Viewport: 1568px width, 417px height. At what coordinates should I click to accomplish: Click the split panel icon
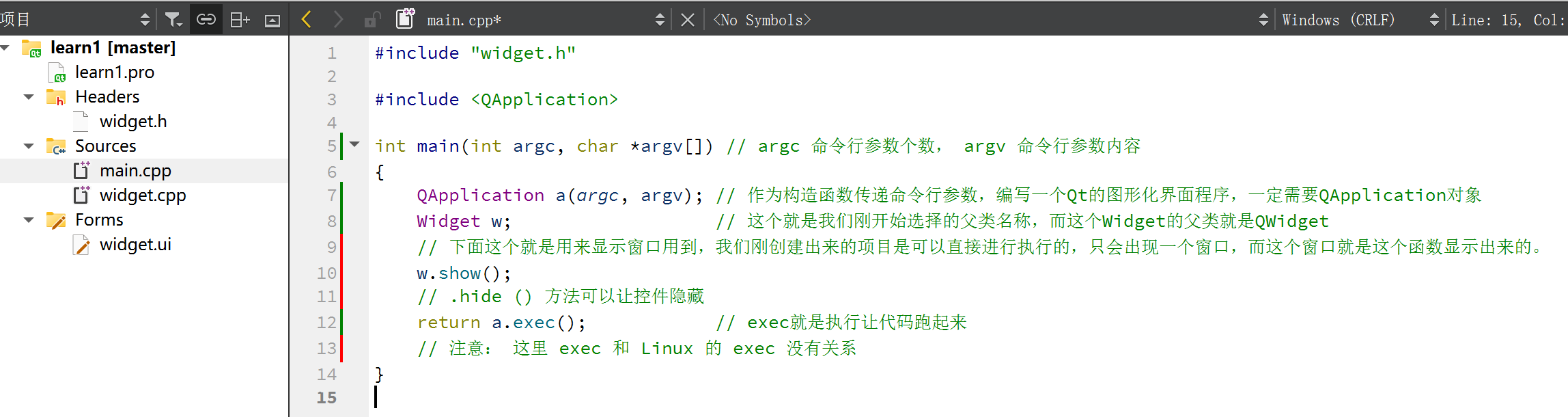[240, 20]
